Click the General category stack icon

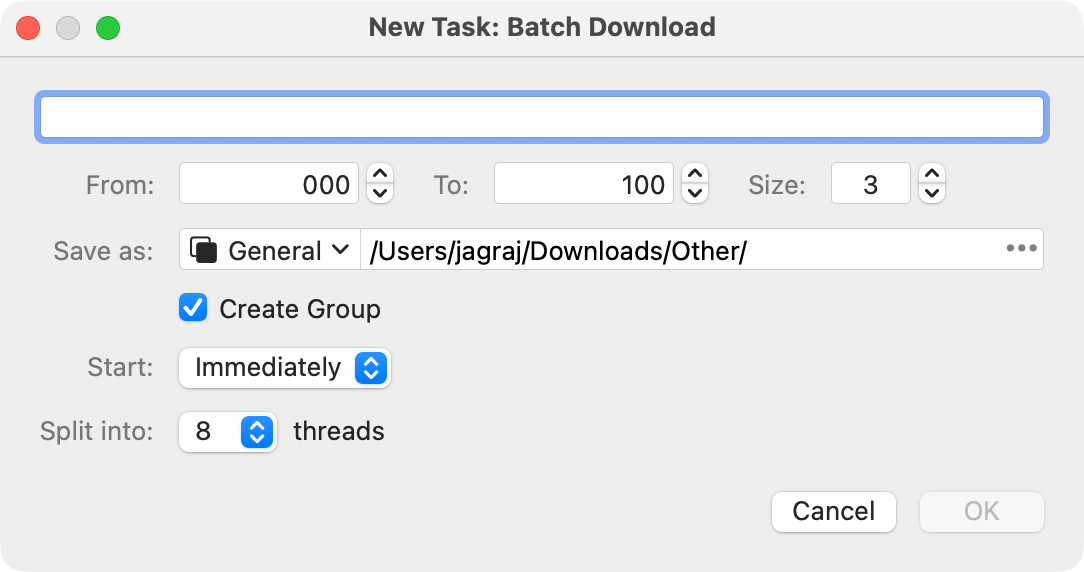[204, 250]
